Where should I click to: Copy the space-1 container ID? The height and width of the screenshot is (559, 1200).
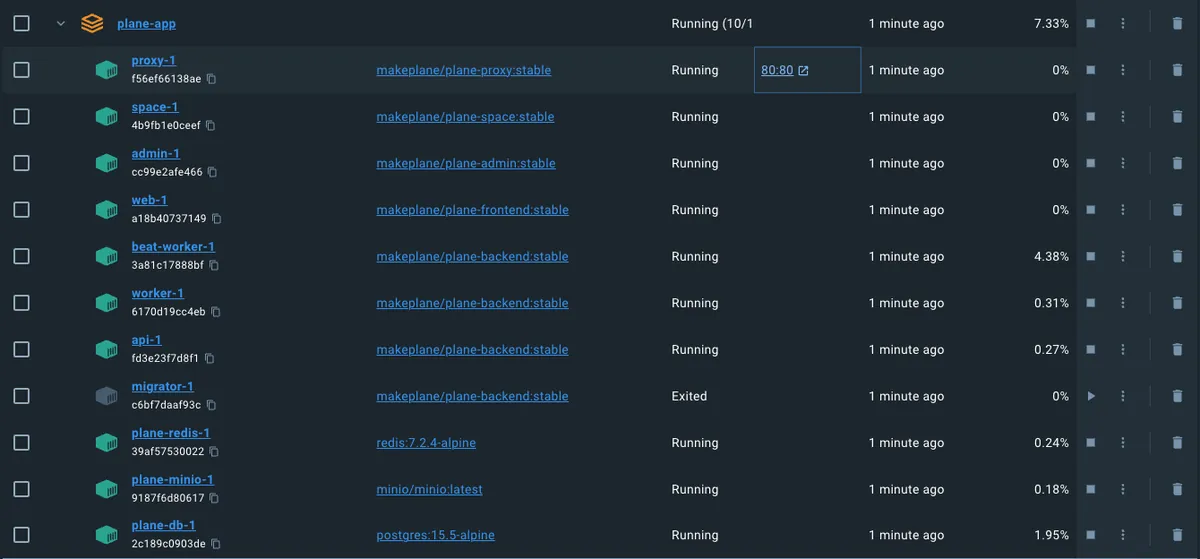point(211,126)
